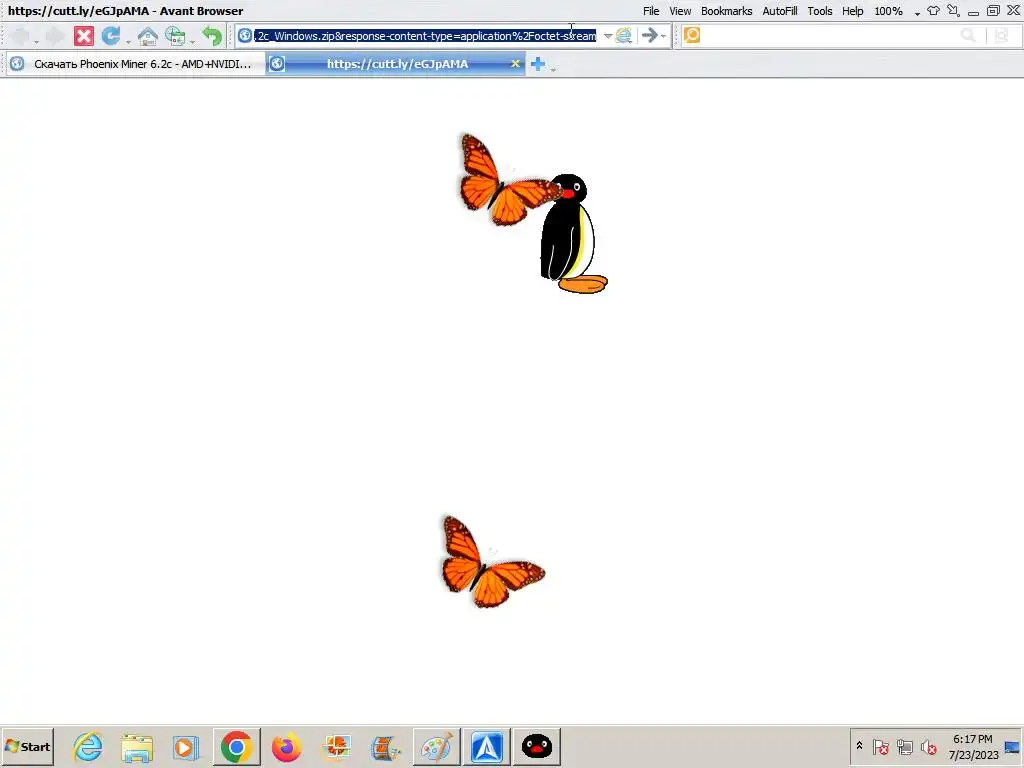This screenshot has width=1024, height=768.
Task: Click the rendering engine IE icon in address bar
Action: click(624, 35)
